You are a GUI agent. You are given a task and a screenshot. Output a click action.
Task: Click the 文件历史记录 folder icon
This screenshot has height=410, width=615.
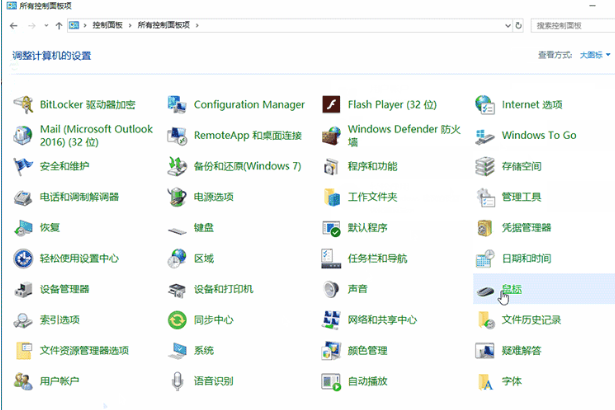click(x=486, y=320)
